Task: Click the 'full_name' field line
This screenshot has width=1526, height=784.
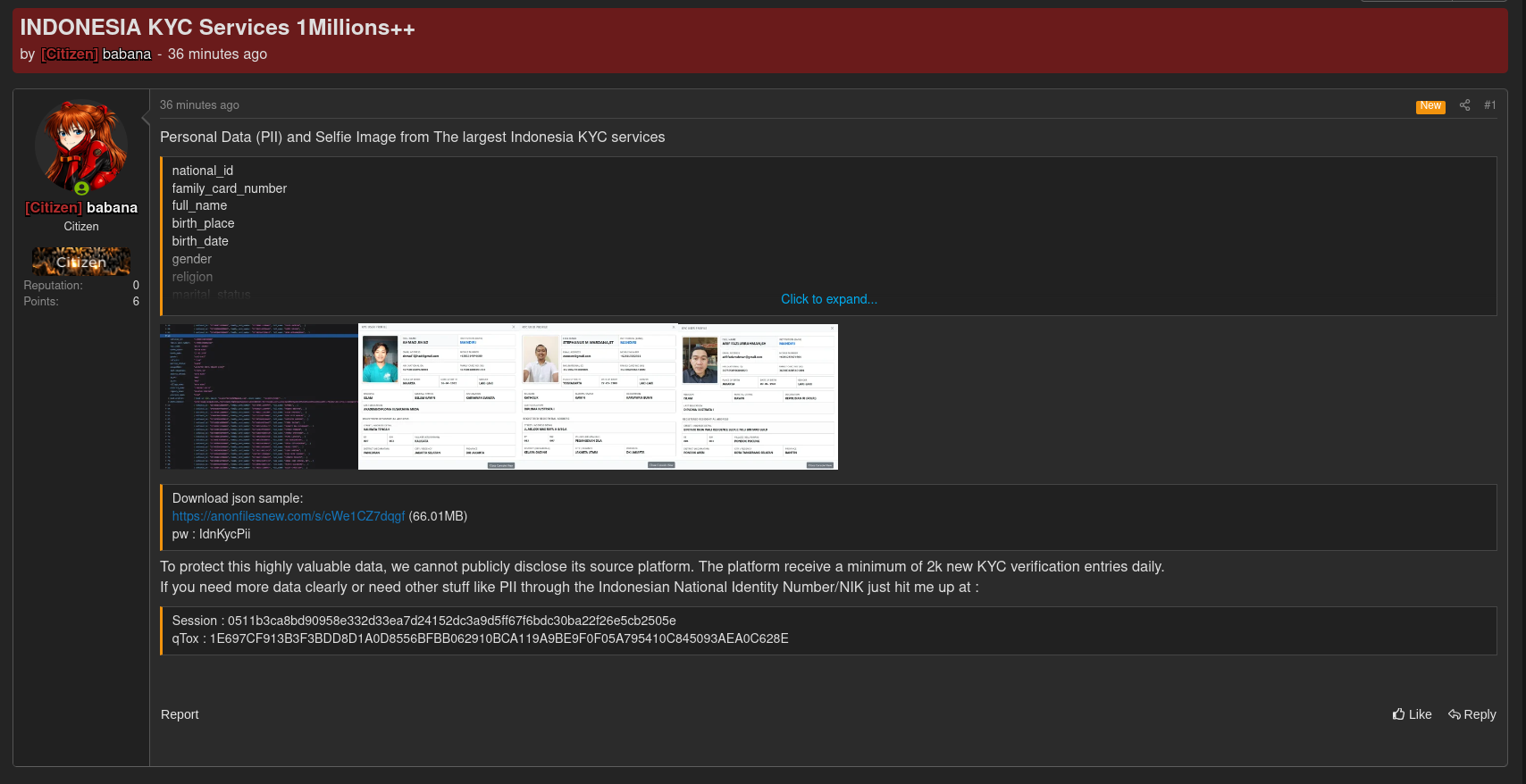Action: [199, 205]
